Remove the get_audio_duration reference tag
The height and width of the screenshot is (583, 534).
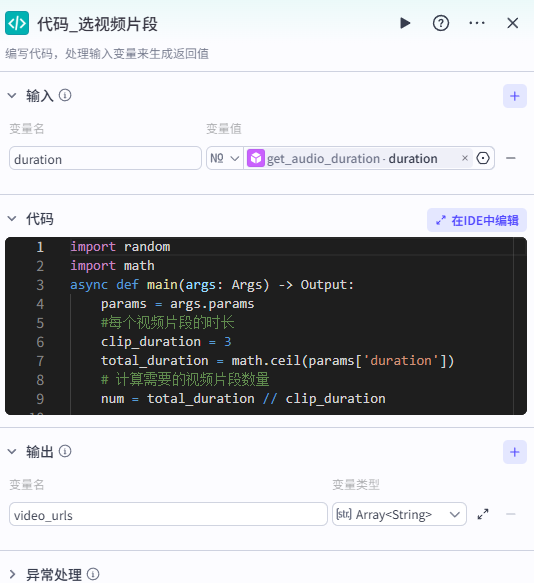point(464,158)
